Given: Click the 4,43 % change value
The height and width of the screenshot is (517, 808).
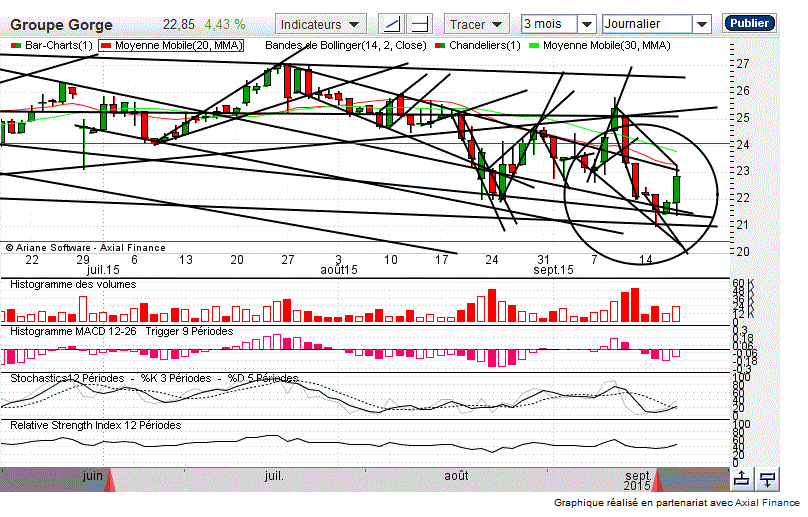Looking at the screenshot, I should pyautogui.click(x=225, y=25).
